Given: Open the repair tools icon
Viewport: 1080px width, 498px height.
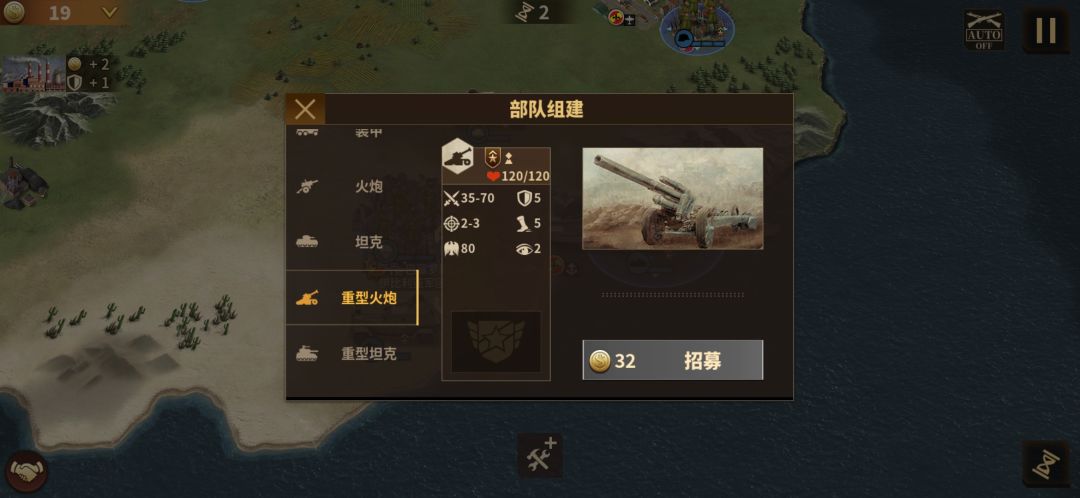Looking at the screenshot, I should point(540,455).
